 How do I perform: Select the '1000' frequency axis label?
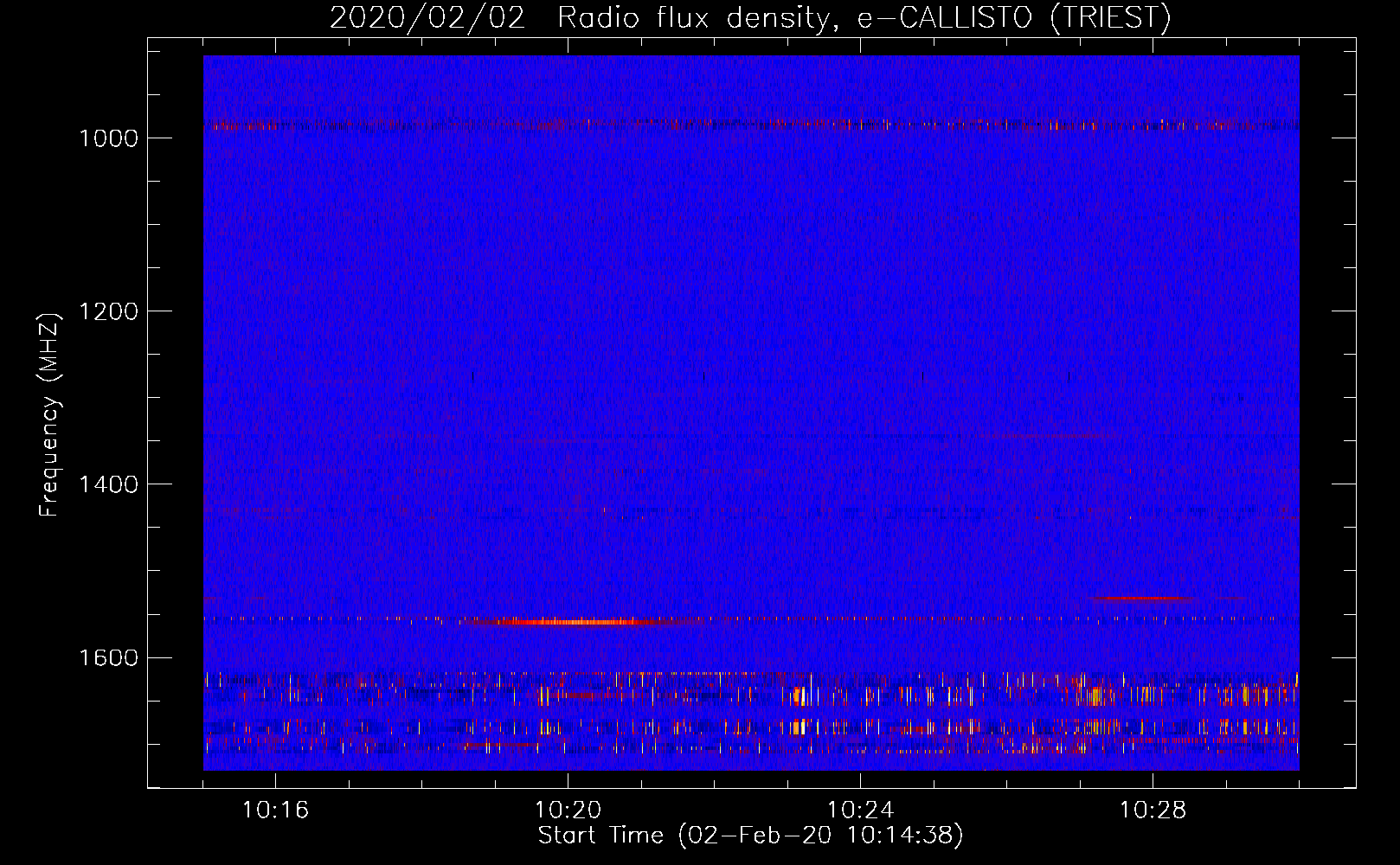108,138
